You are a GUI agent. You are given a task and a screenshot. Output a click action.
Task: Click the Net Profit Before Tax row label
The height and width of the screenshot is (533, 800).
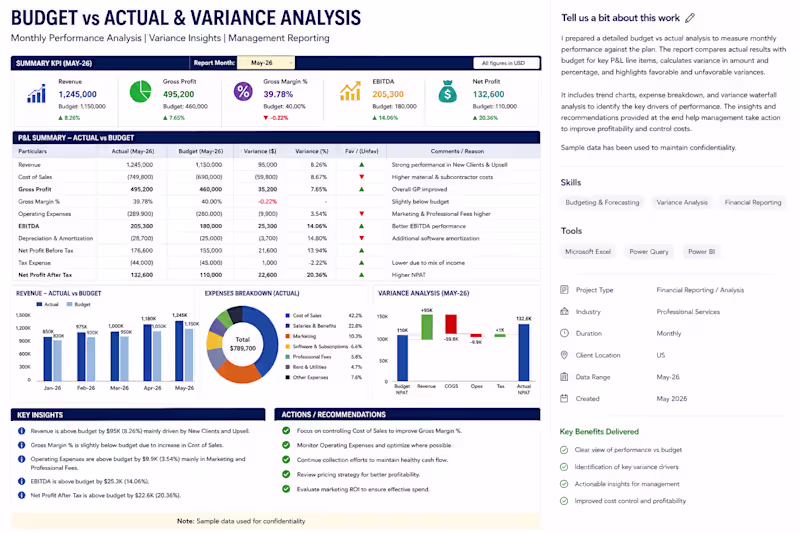[46, 250]
